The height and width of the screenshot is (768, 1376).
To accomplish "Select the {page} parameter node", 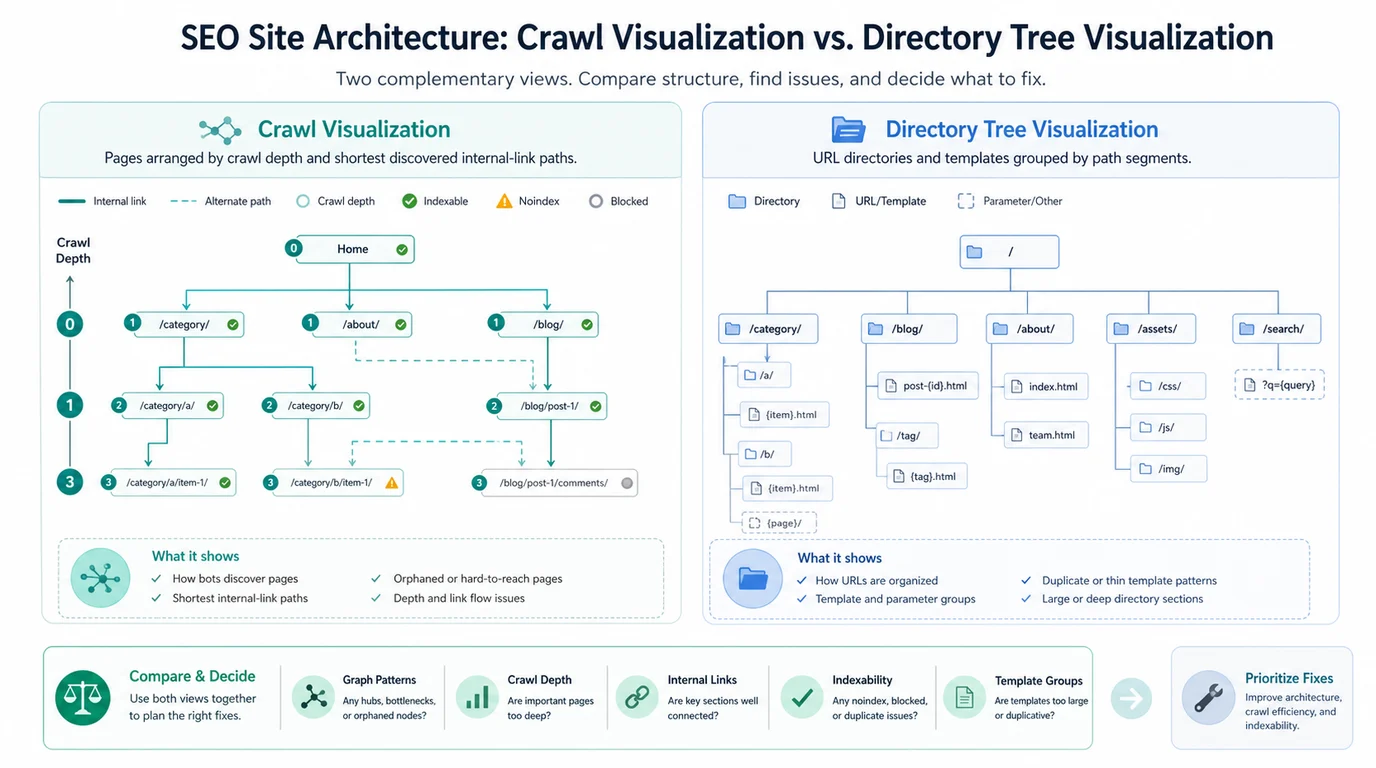I will click(x=781, y=522).
